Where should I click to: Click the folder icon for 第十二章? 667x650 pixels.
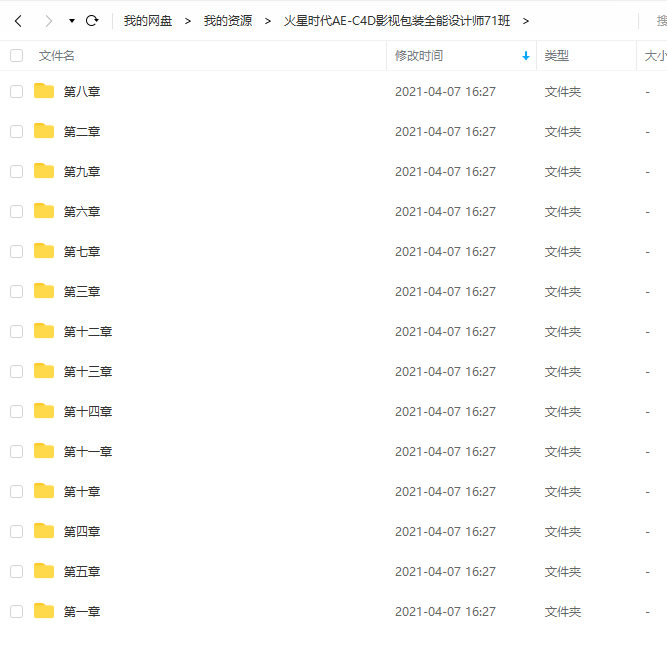44,331
